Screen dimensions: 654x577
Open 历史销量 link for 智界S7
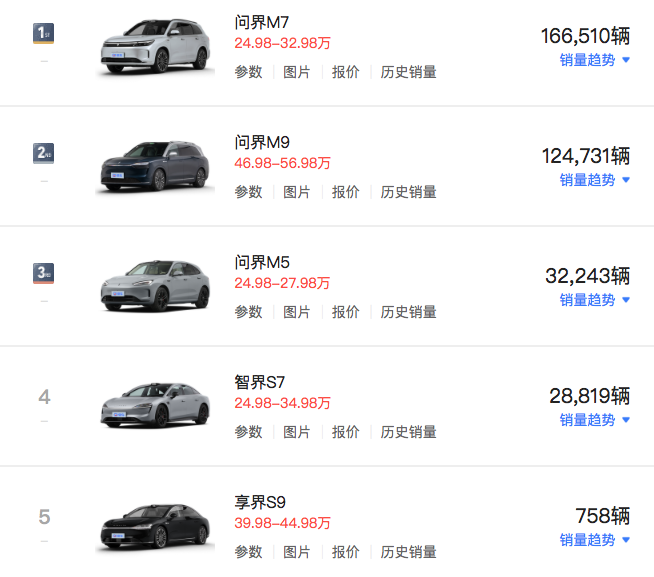coord(408,432)
